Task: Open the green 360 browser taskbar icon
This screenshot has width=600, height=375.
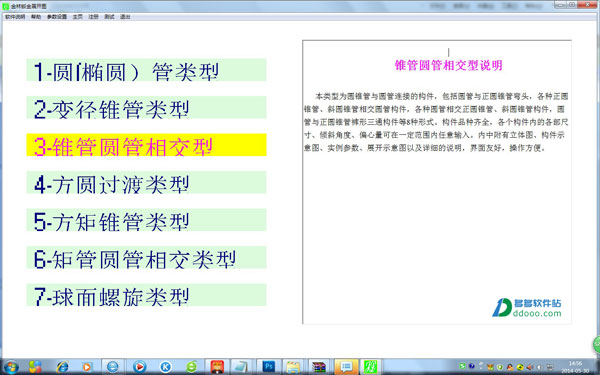Action: coord(191,367)
